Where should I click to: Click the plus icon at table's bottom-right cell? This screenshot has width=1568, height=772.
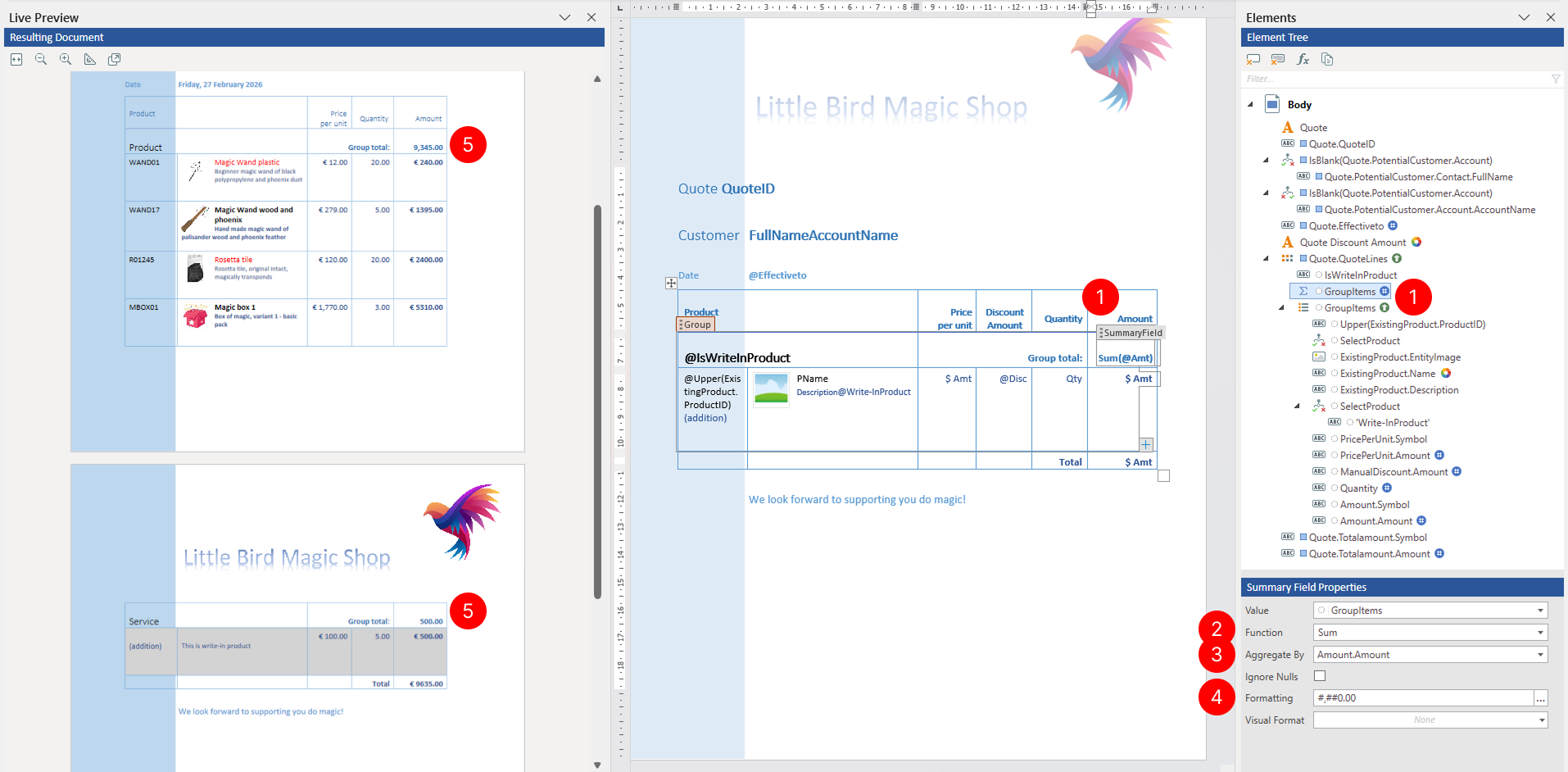coord(1146,444)
